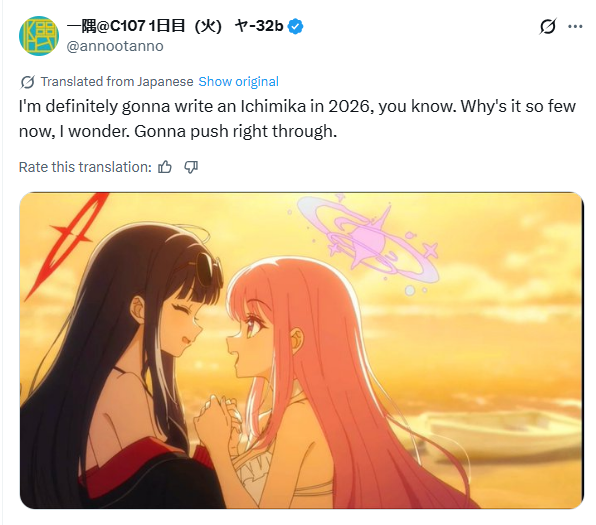Rate the translation with thumbs up
596x525 pixels.
165,167
